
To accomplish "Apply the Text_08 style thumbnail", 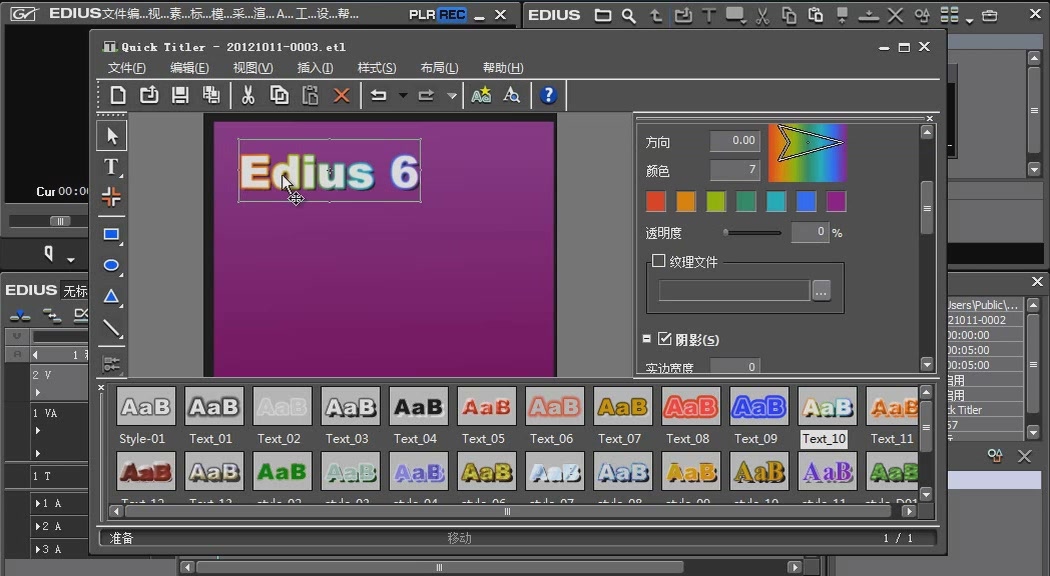I will (690, 406).
